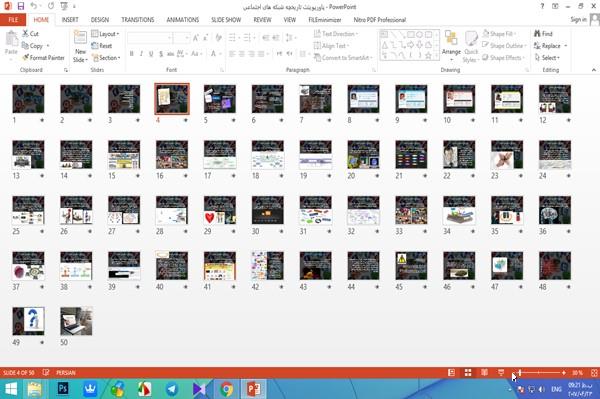
Task: Expand the Layout dropdown
Action: coord(105,34)
